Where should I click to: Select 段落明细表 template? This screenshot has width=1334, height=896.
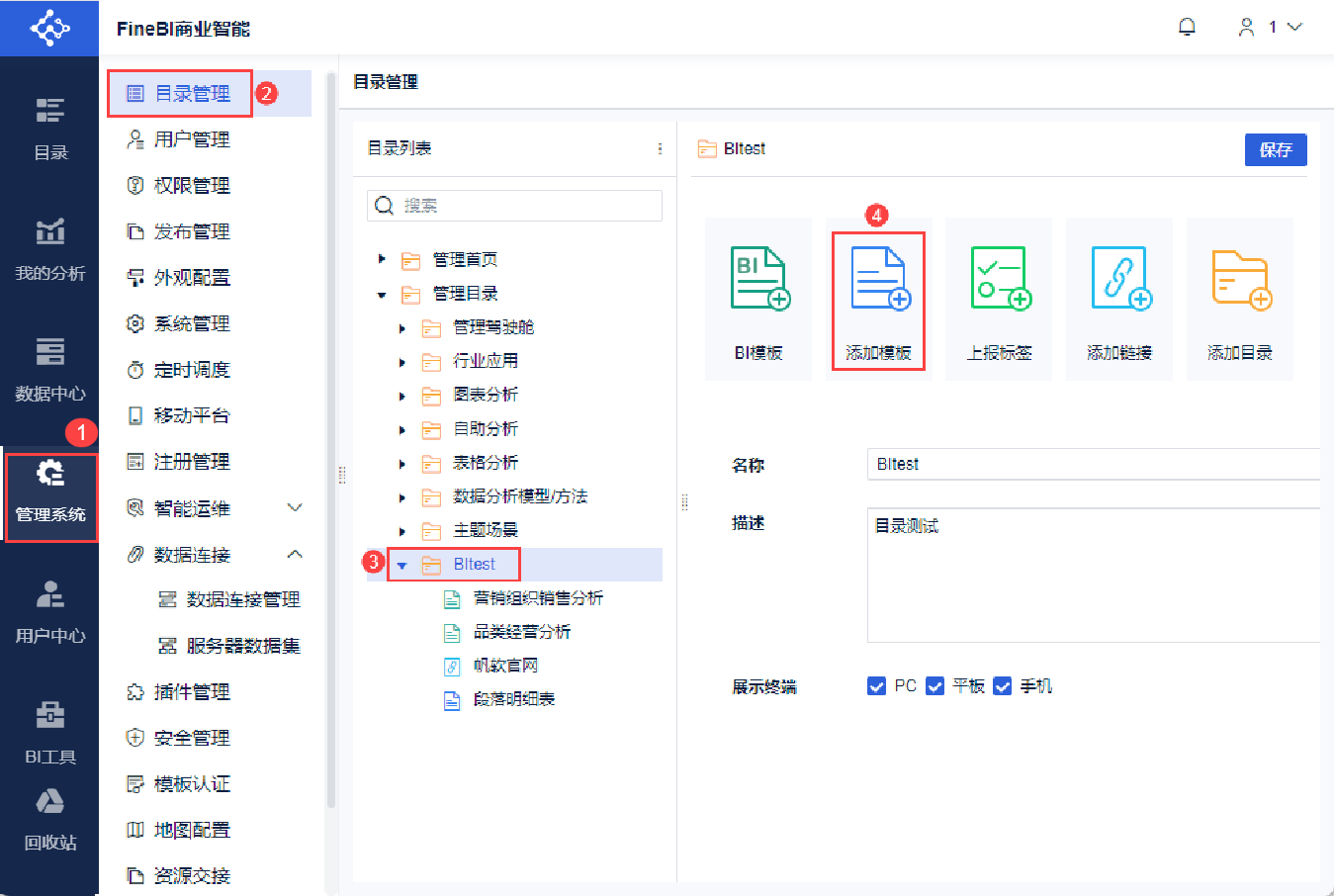[513, 699]
